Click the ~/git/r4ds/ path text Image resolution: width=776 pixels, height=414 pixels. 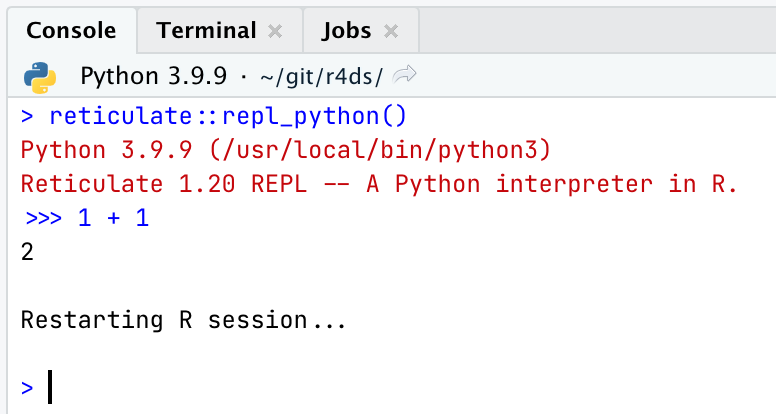[x=321, y=77]
